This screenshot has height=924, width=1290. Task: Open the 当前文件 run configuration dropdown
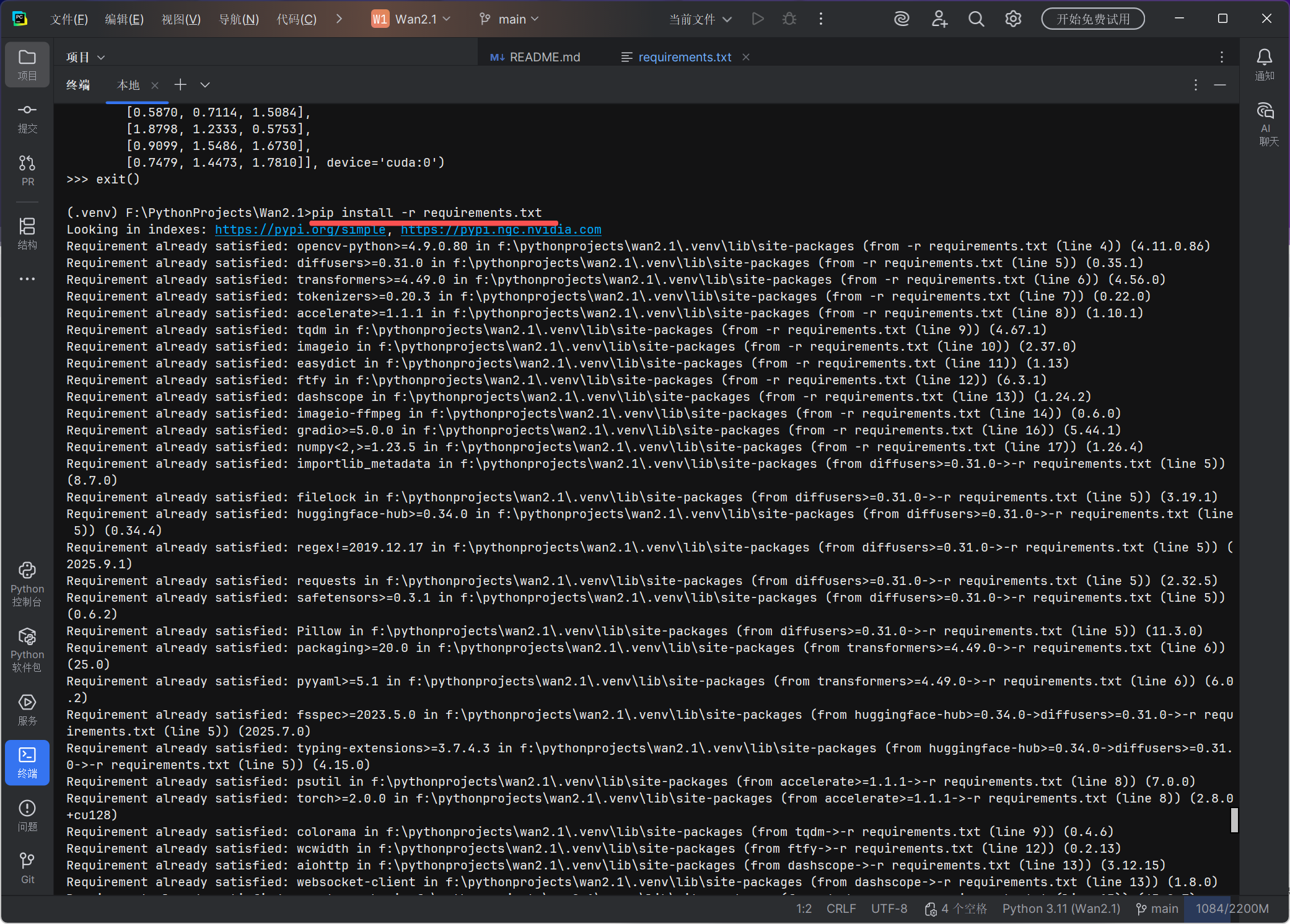click(700, 19)
